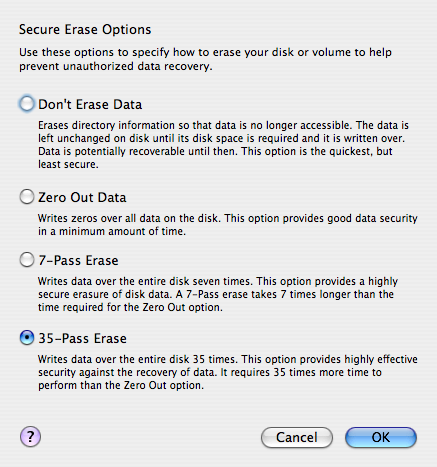
Task: Click the Don't Erase Data label text
Action: point(90,104)
